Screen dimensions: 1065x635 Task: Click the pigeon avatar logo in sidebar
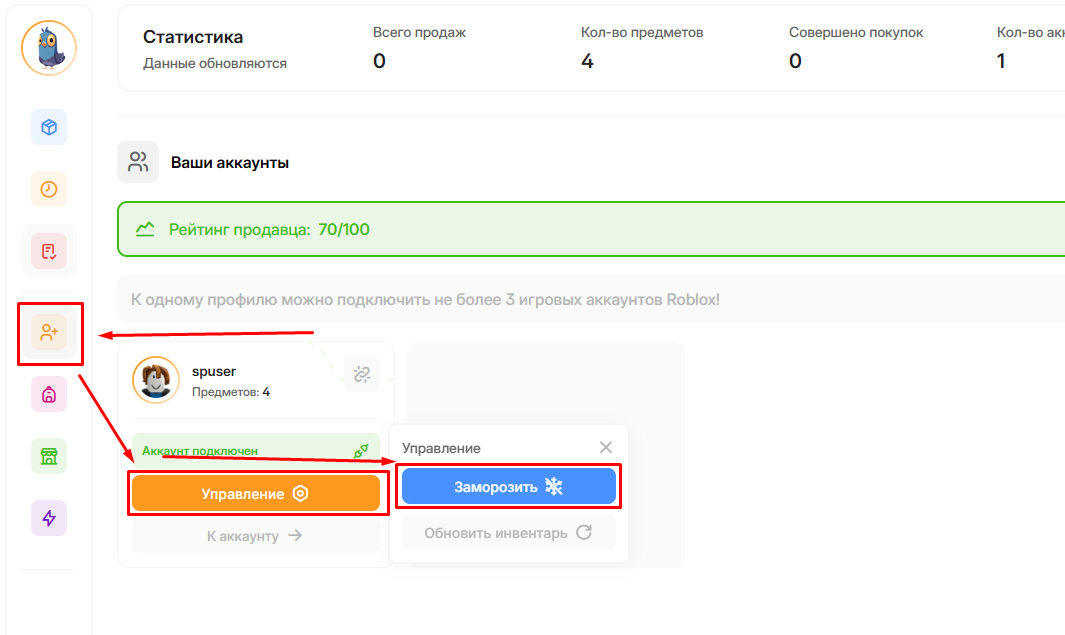pyautogui.click(x=49, y=48)
